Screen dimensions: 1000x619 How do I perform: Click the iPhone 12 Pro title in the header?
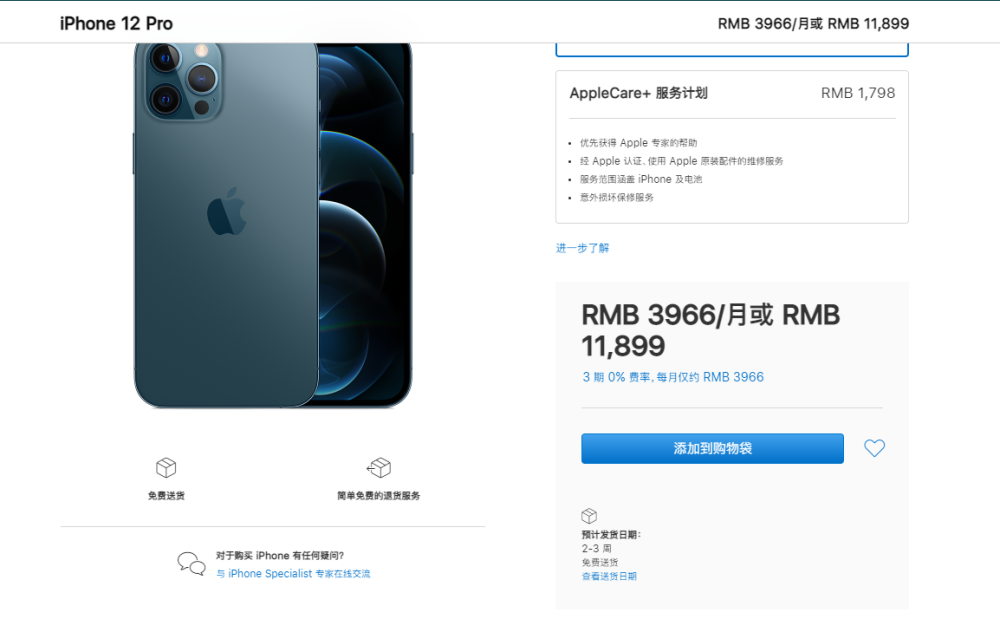tap(116, 24)
